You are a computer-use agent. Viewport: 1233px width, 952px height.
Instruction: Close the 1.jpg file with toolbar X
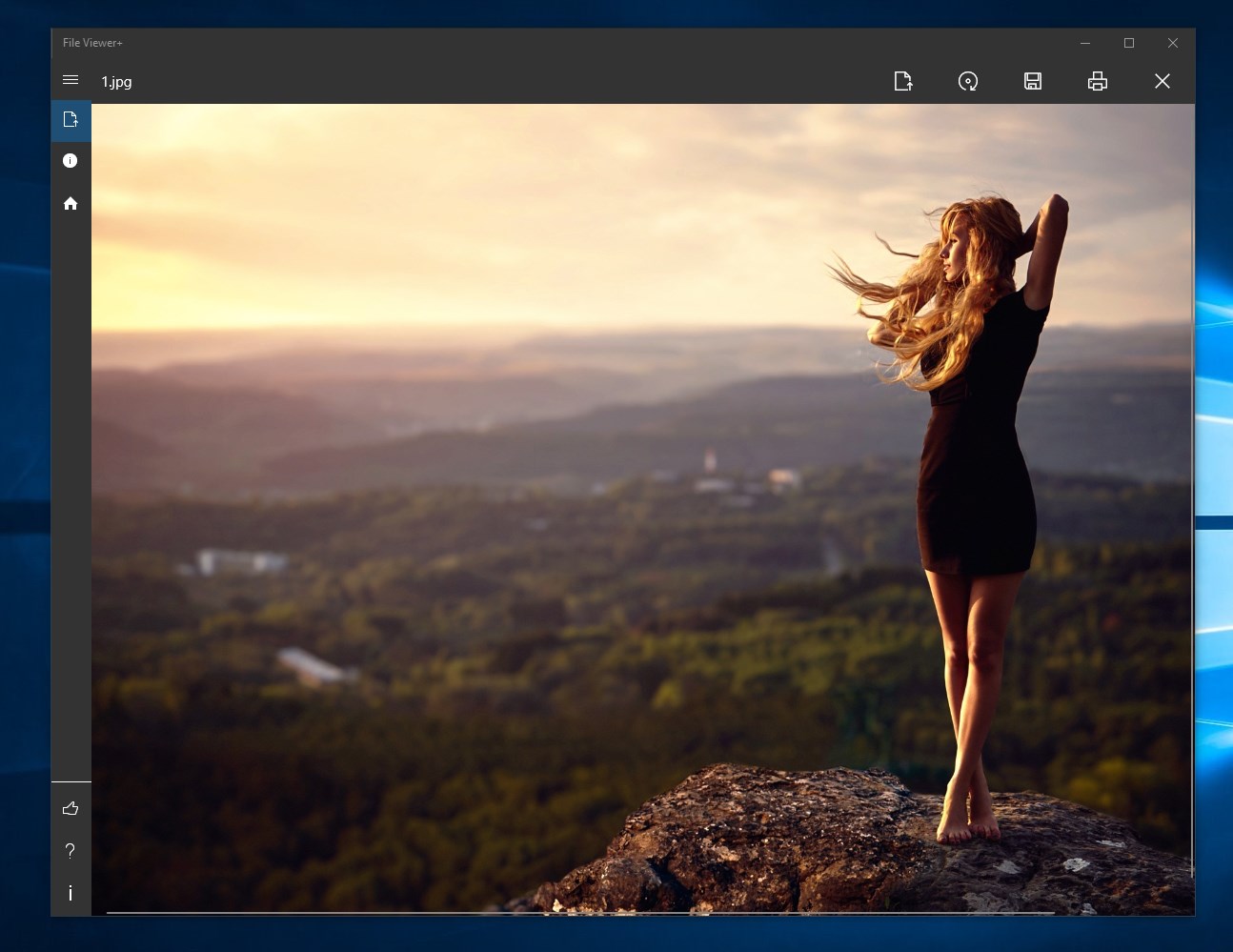click(x=1162, y=81)
